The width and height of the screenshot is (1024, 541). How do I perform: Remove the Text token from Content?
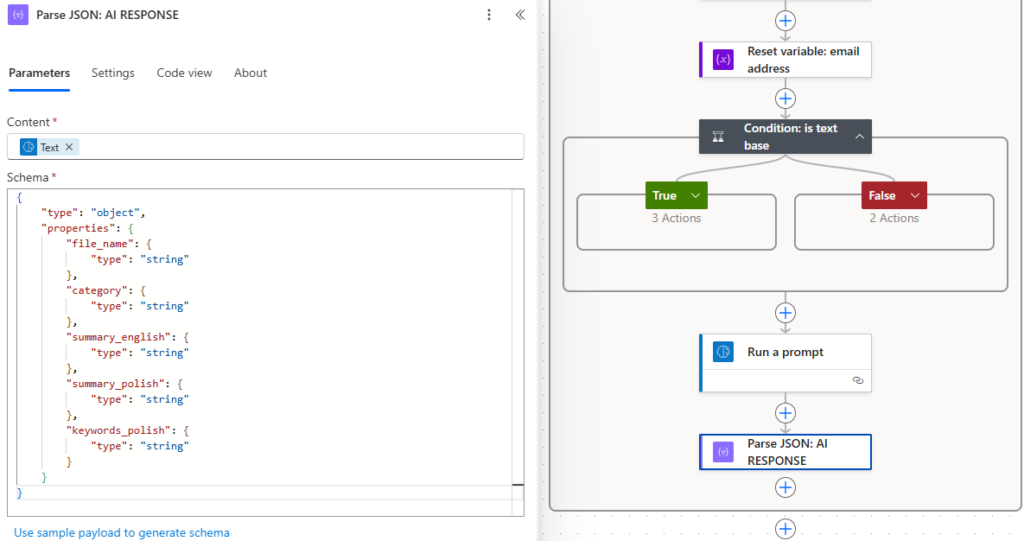tap(69, 147)
